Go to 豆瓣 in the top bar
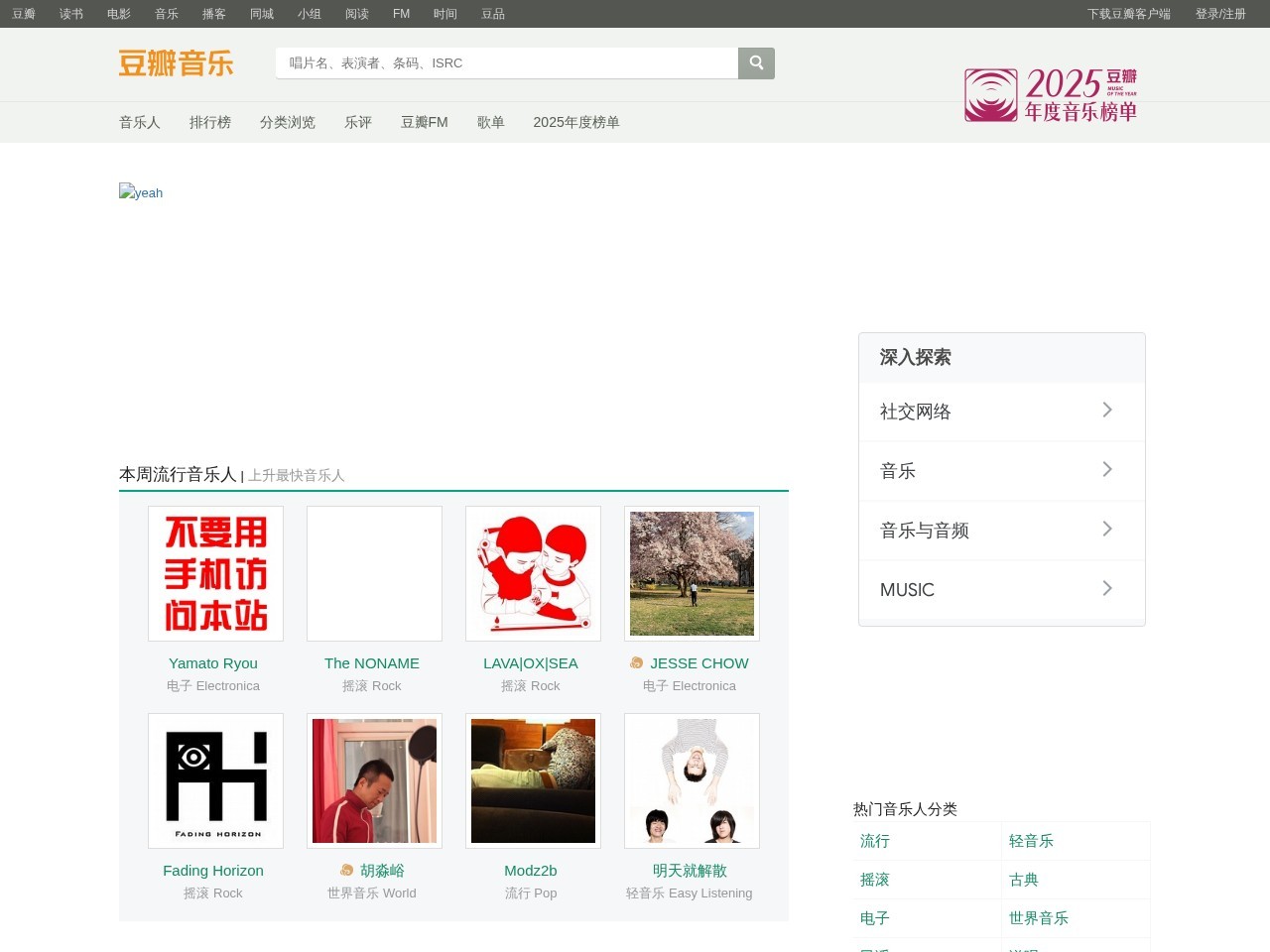The height and width of the screenshot is (952, 1270). pos(24,14)
